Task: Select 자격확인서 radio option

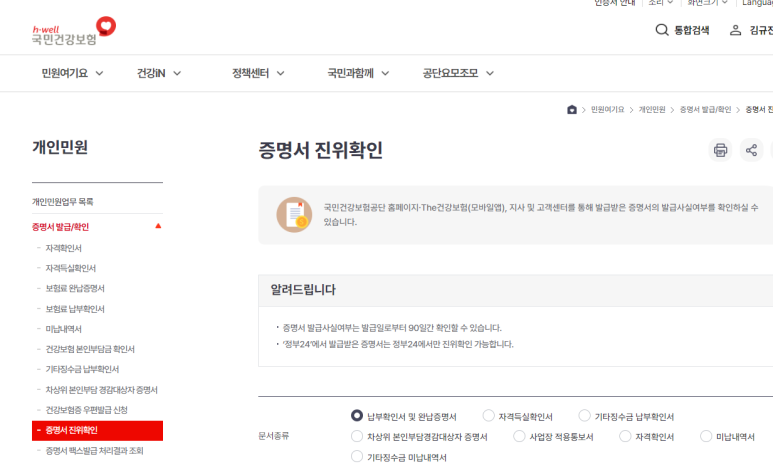Action: (625, 436)
